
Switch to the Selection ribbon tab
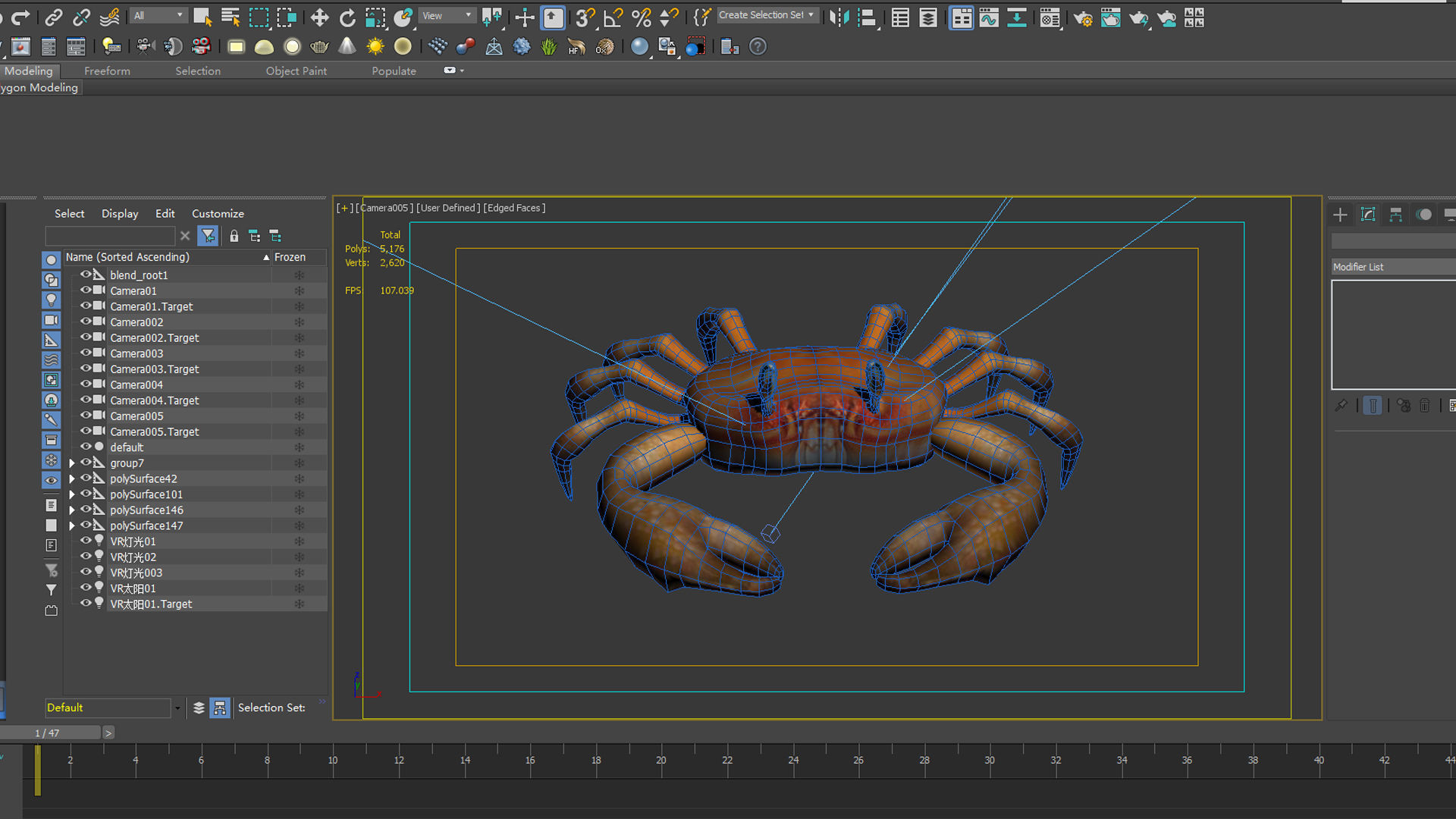click(198, 71)
